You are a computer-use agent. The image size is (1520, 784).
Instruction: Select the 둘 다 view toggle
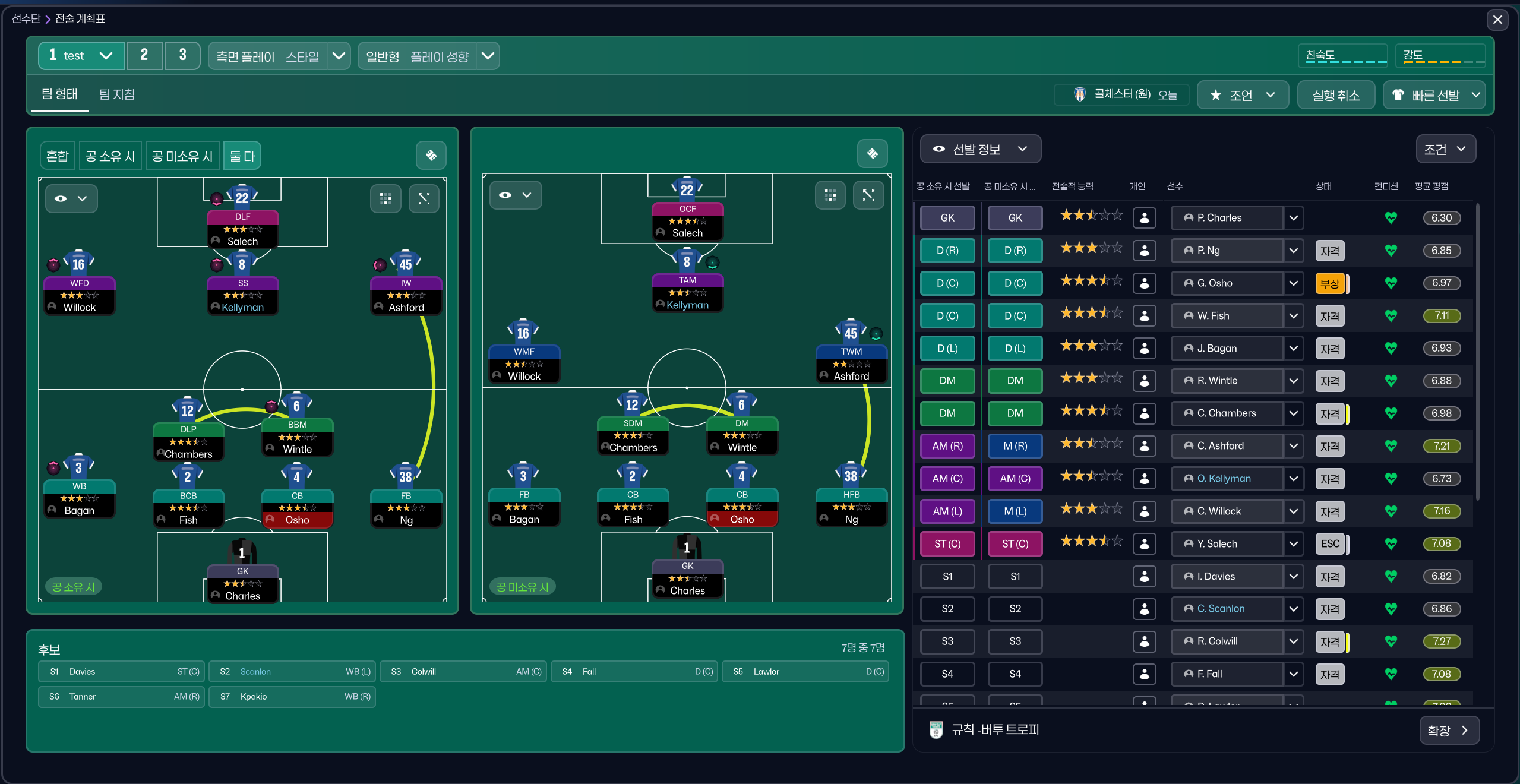click(242, 156)
